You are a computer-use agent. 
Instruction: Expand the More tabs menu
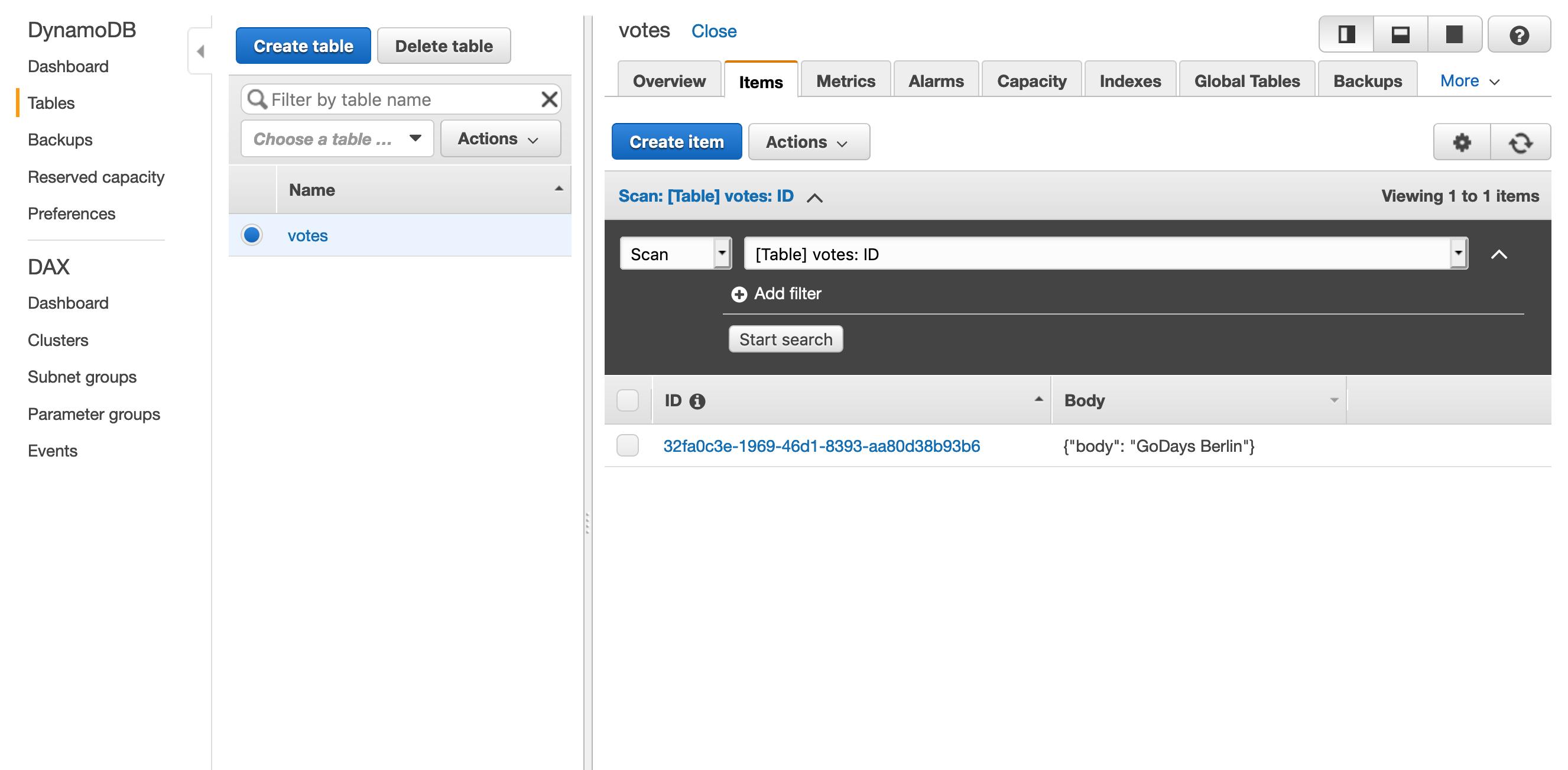click(1469, 81)
